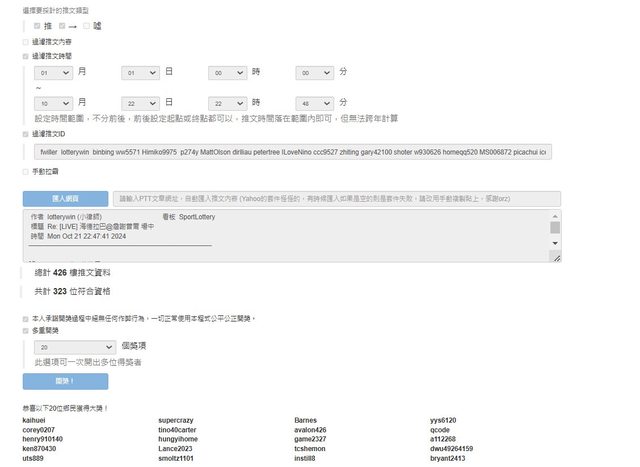Toggle the → arrow comment-type checkbox
Image resolution: width=640 pixels, height=467 pixels.
tap(62, 25)
